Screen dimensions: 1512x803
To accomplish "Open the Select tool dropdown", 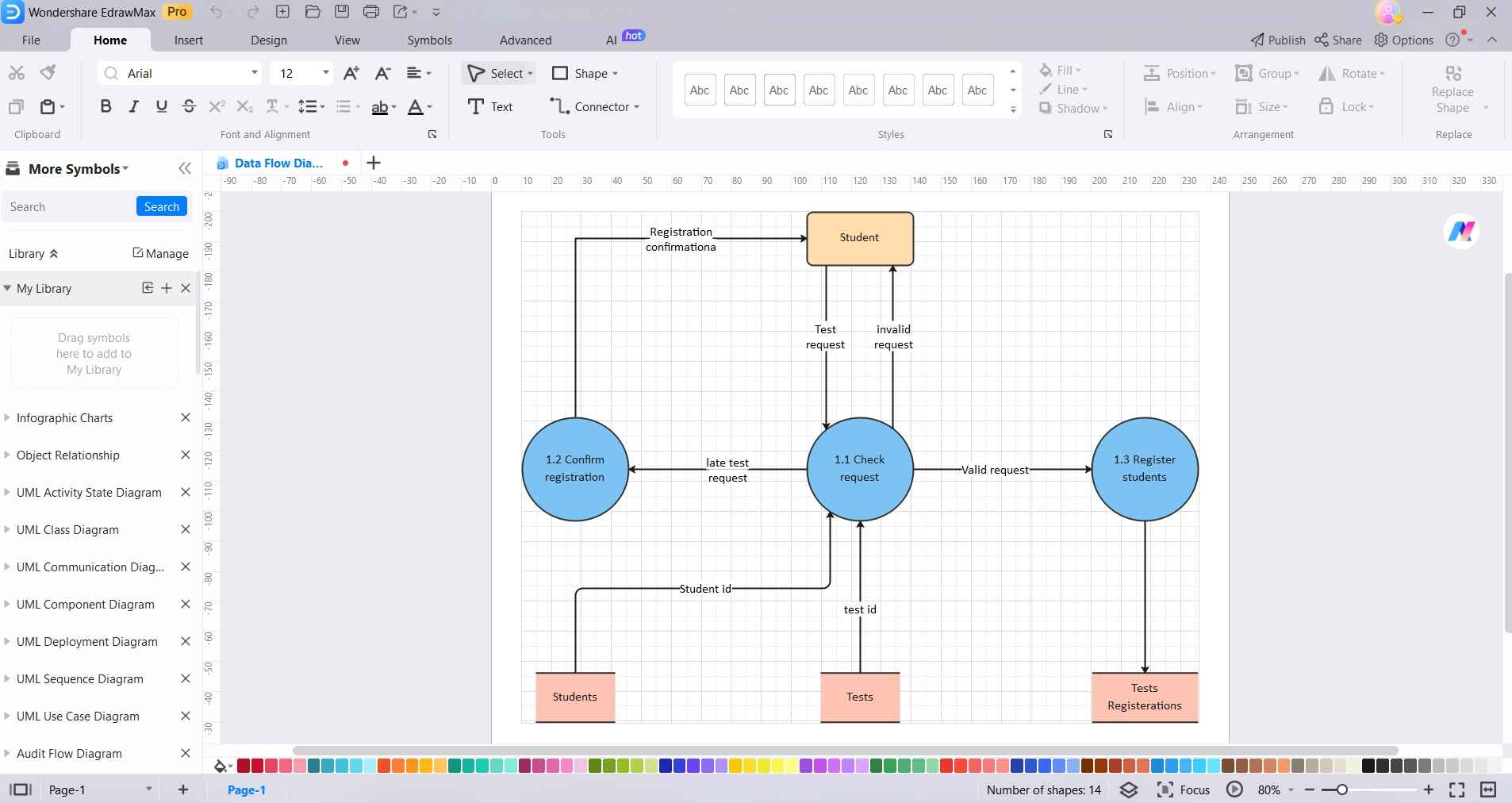I will click(x=530, y=74).
